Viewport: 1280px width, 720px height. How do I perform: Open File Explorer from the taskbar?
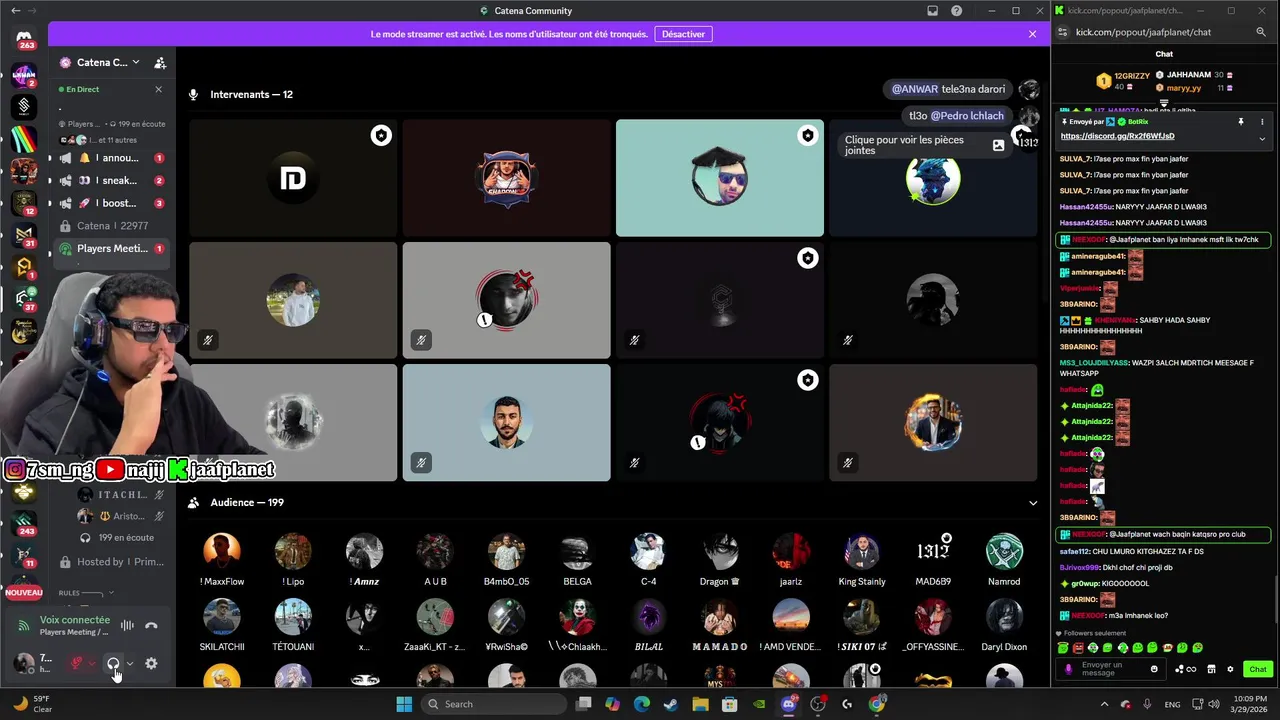point(700,704)
